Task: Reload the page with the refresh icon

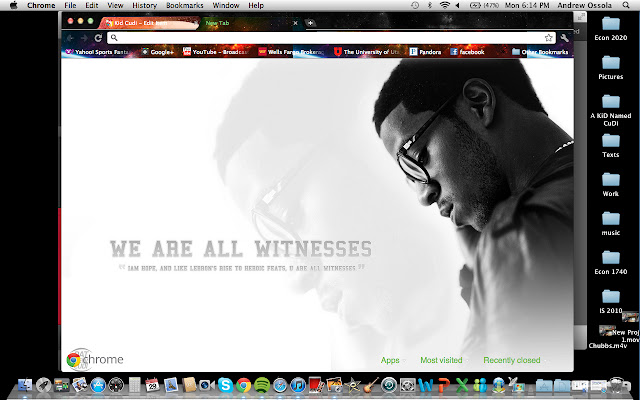Action: pyautogui.click(x=98, y=38)
